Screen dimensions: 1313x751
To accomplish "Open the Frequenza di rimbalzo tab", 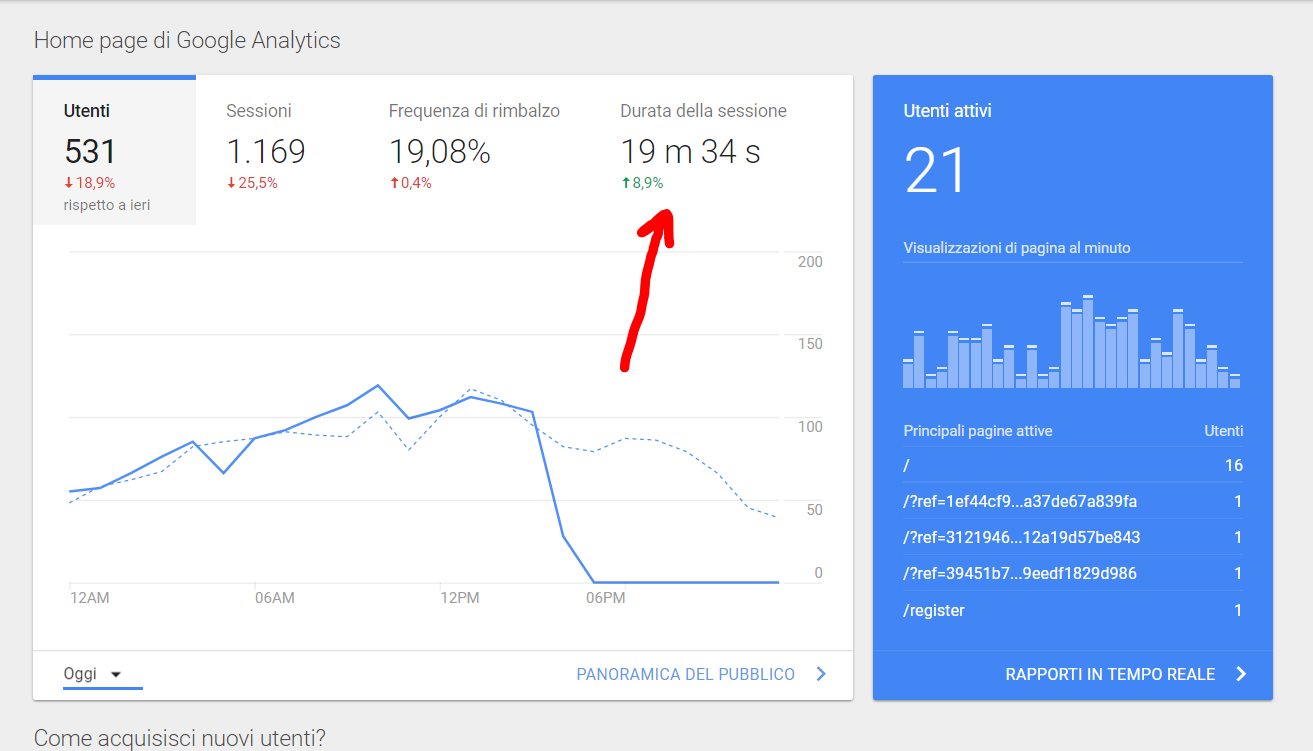I will click(474, 151).
